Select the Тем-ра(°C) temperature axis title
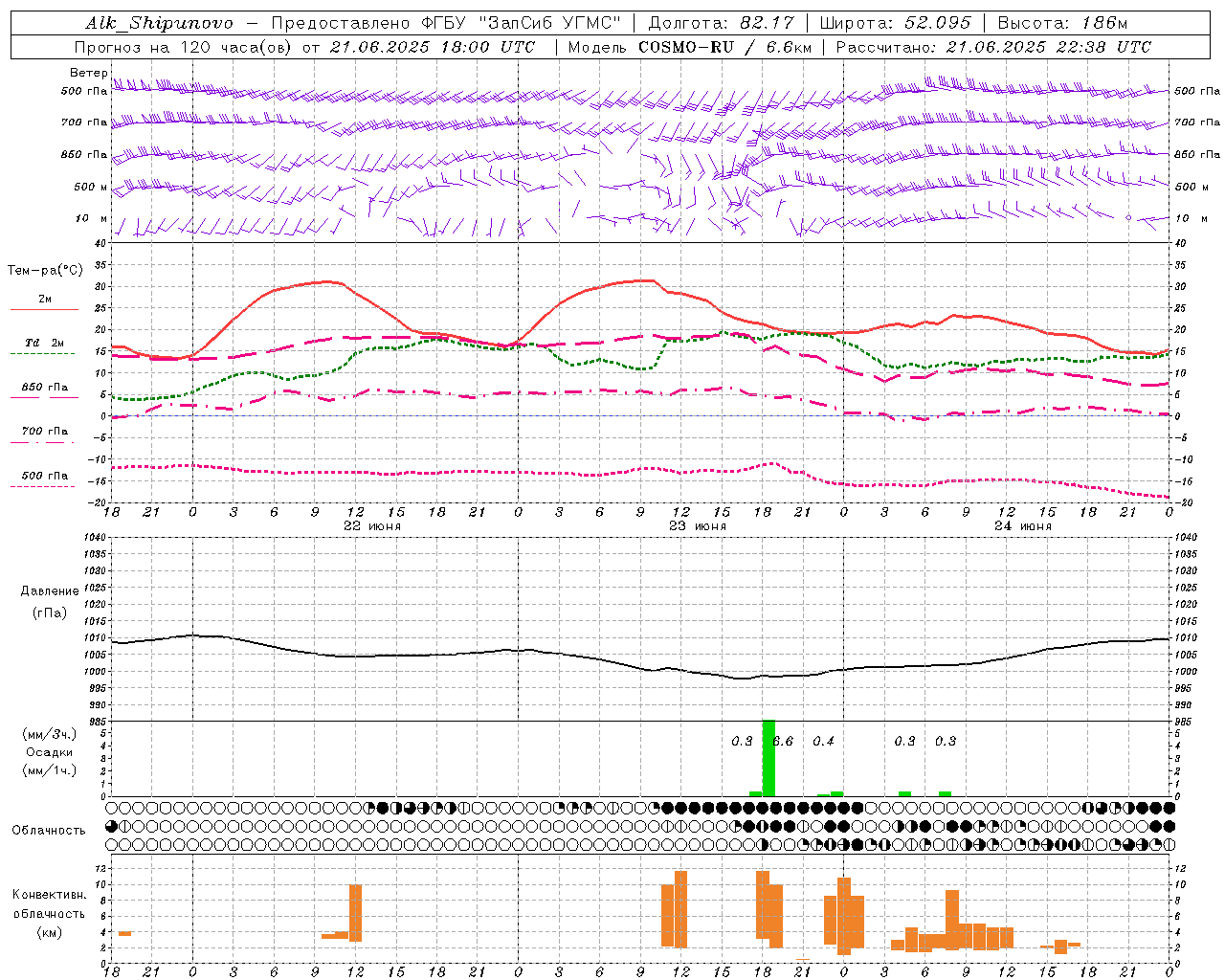This screenshot has height=980, width=1225. point(45,271)
